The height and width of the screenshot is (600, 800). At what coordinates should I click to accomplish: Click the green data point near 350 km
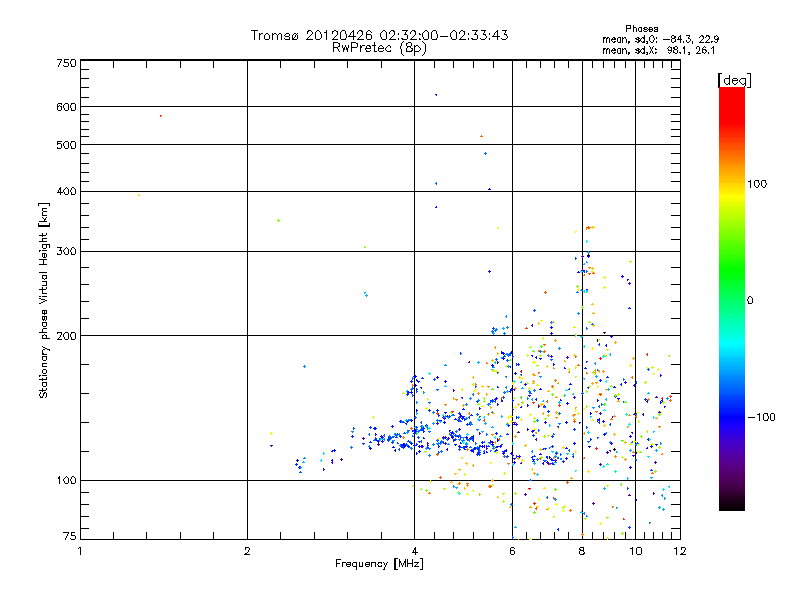click(x=278, y=220)
